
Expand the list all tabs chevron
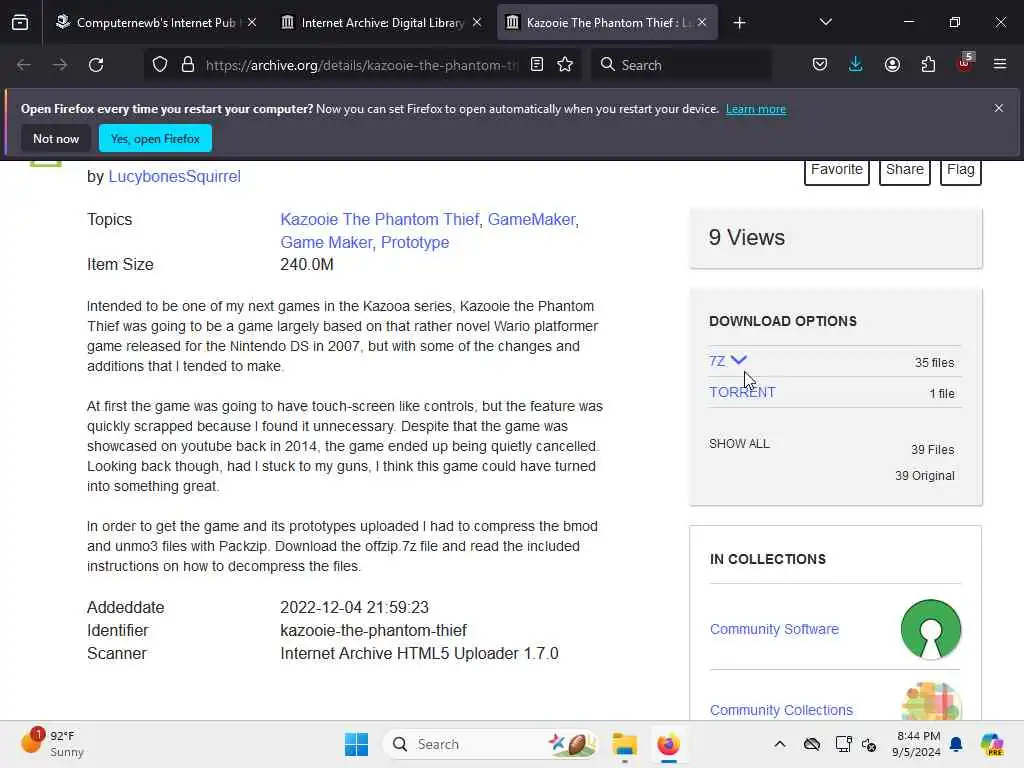[x=825, y=23]
